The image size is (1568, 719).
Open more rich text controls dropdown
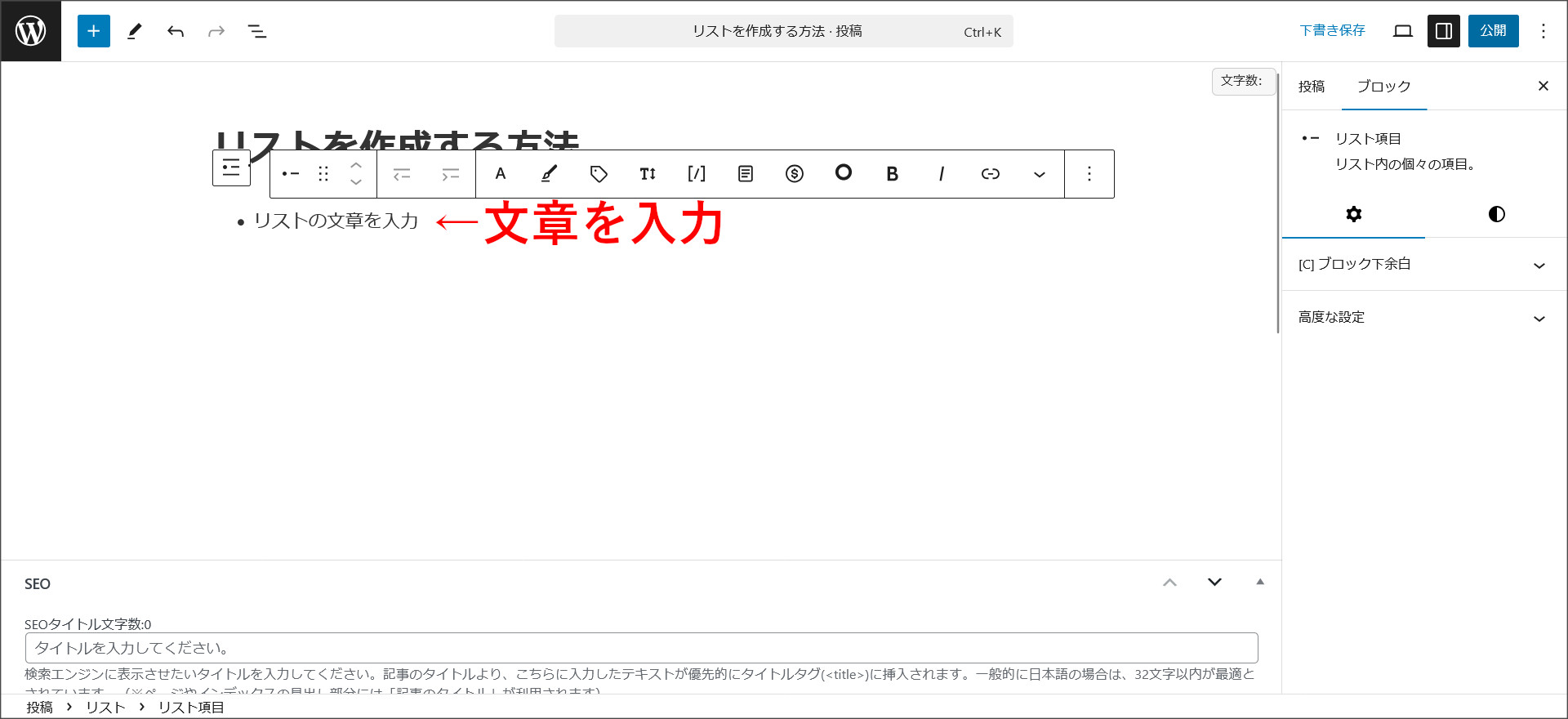[1040, 174]
